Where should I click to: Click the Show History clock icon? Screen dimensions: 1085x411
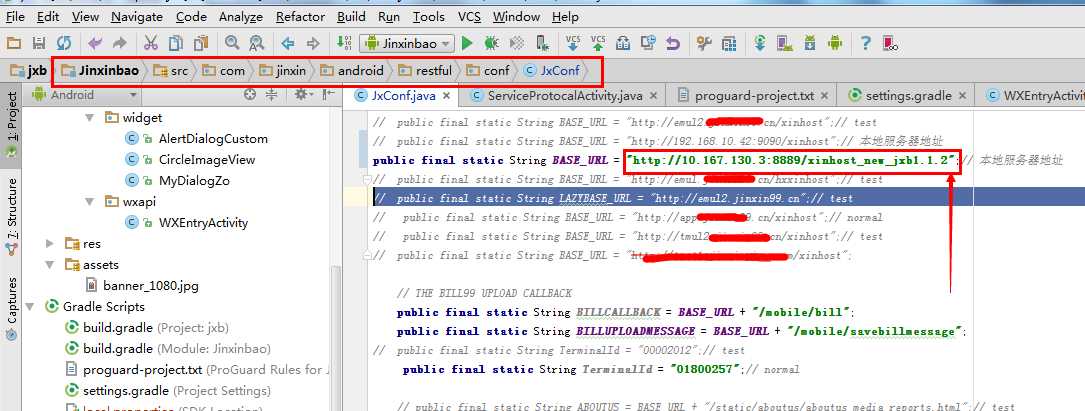(x=648, y=43)
